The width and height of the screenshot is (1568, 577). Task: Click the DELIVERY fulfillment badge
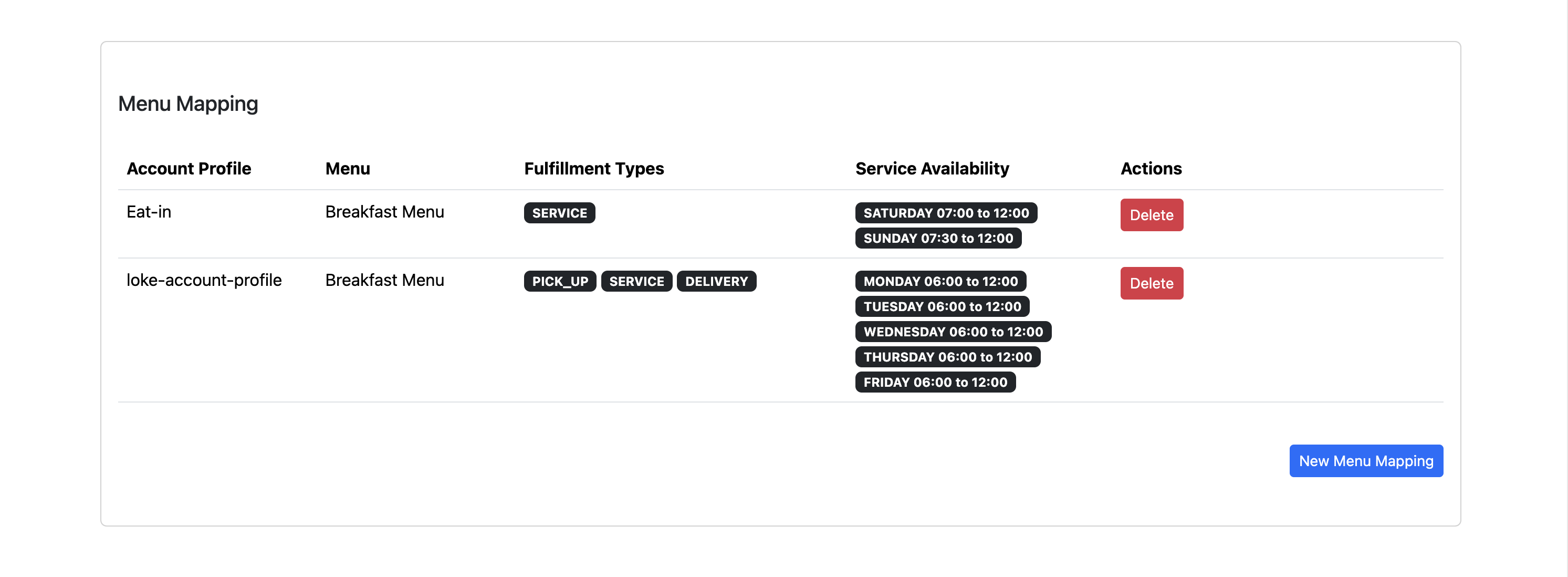pyautogui.click(x=716, y=281)
